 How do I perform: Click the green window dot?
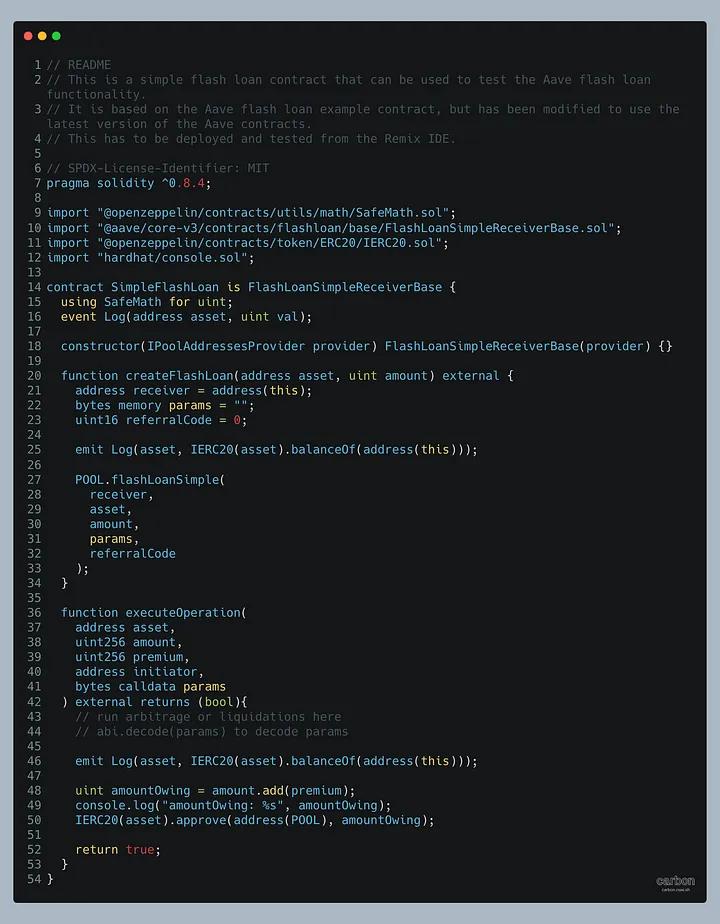click(56, 36)
